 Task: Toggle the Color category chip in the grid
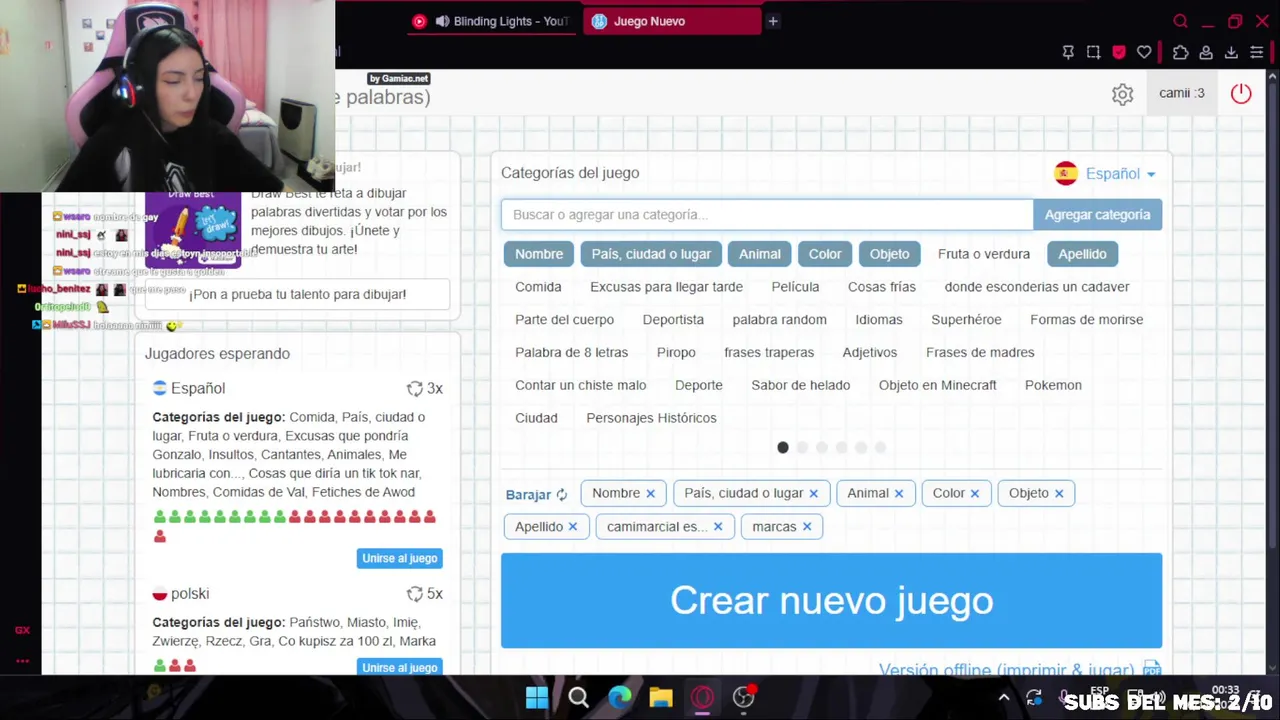point(825,254)
